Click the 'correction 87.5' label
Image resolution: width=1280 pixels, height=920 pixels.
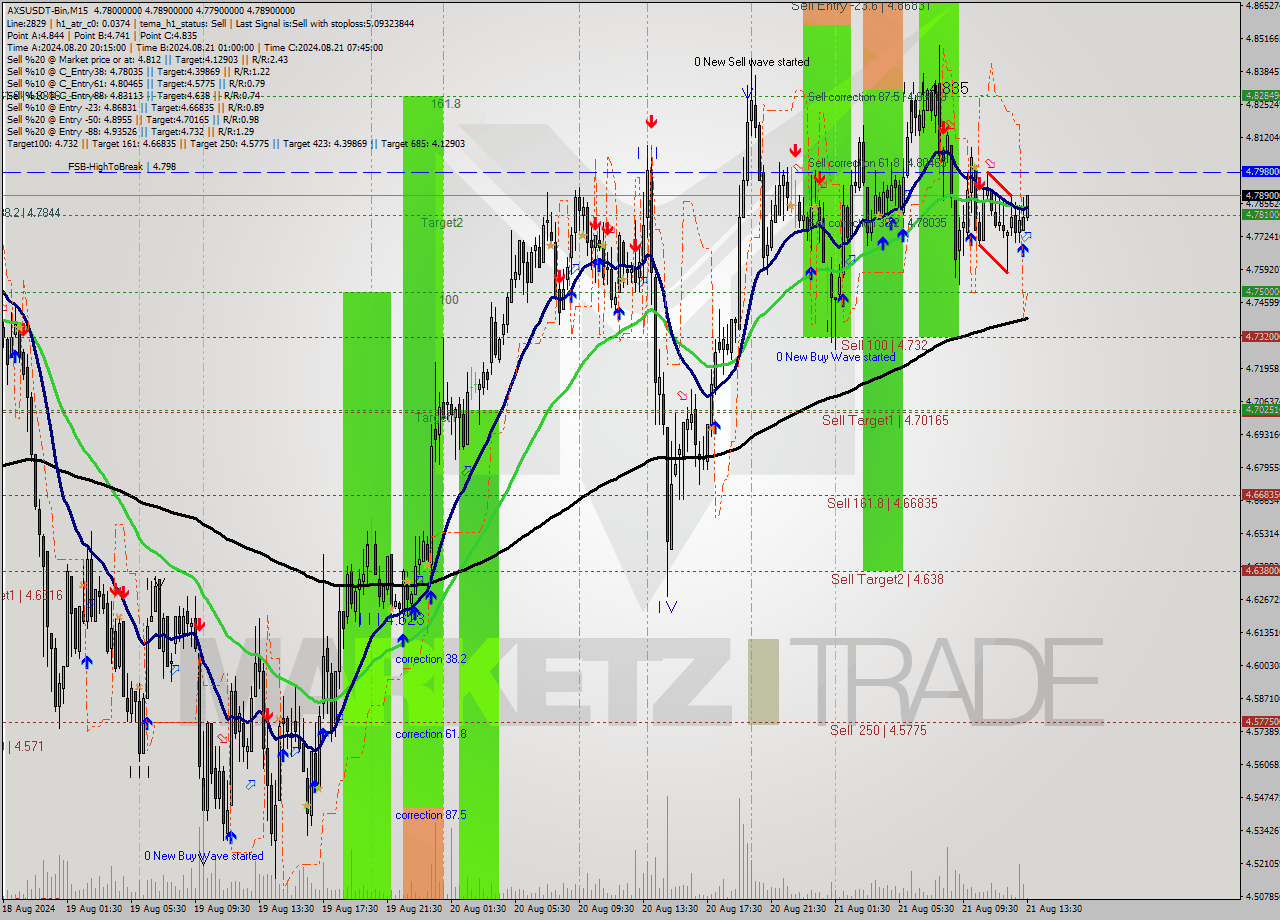[431, 815]
